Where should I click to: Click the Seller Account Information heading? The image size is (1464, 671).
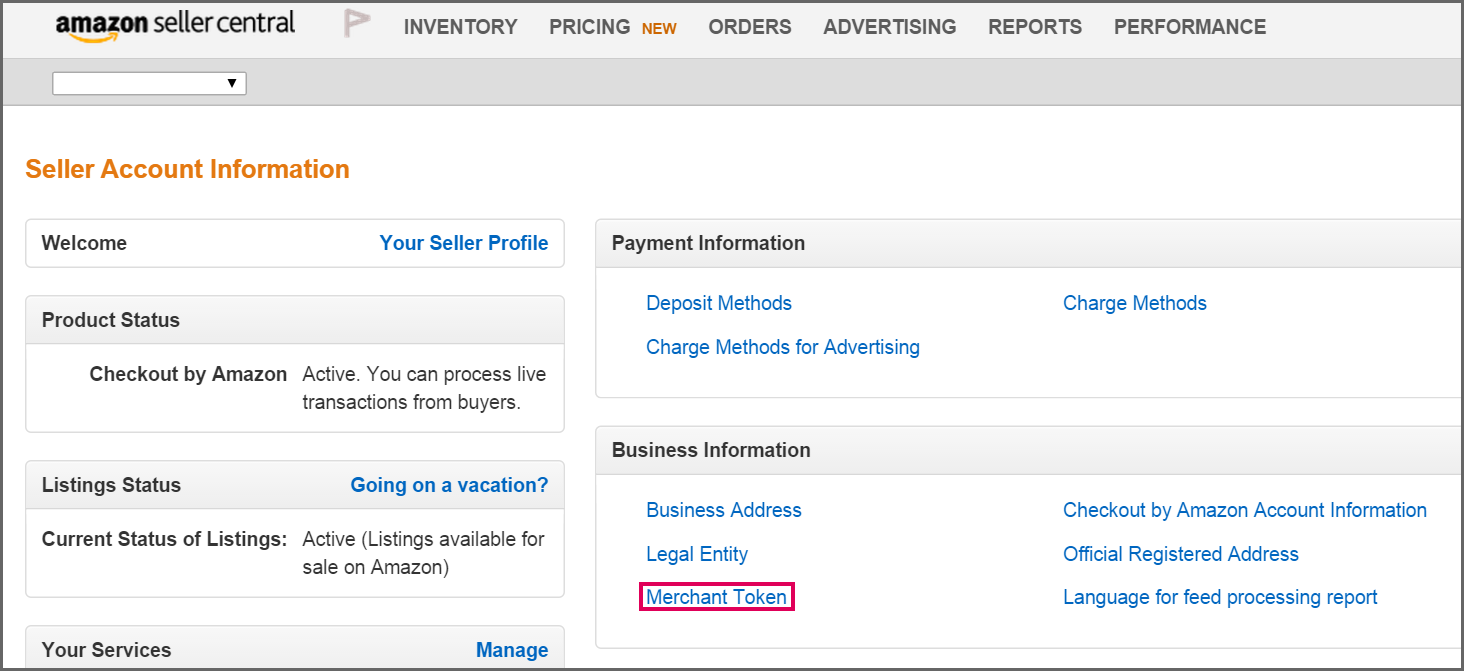tap(188, 169)
